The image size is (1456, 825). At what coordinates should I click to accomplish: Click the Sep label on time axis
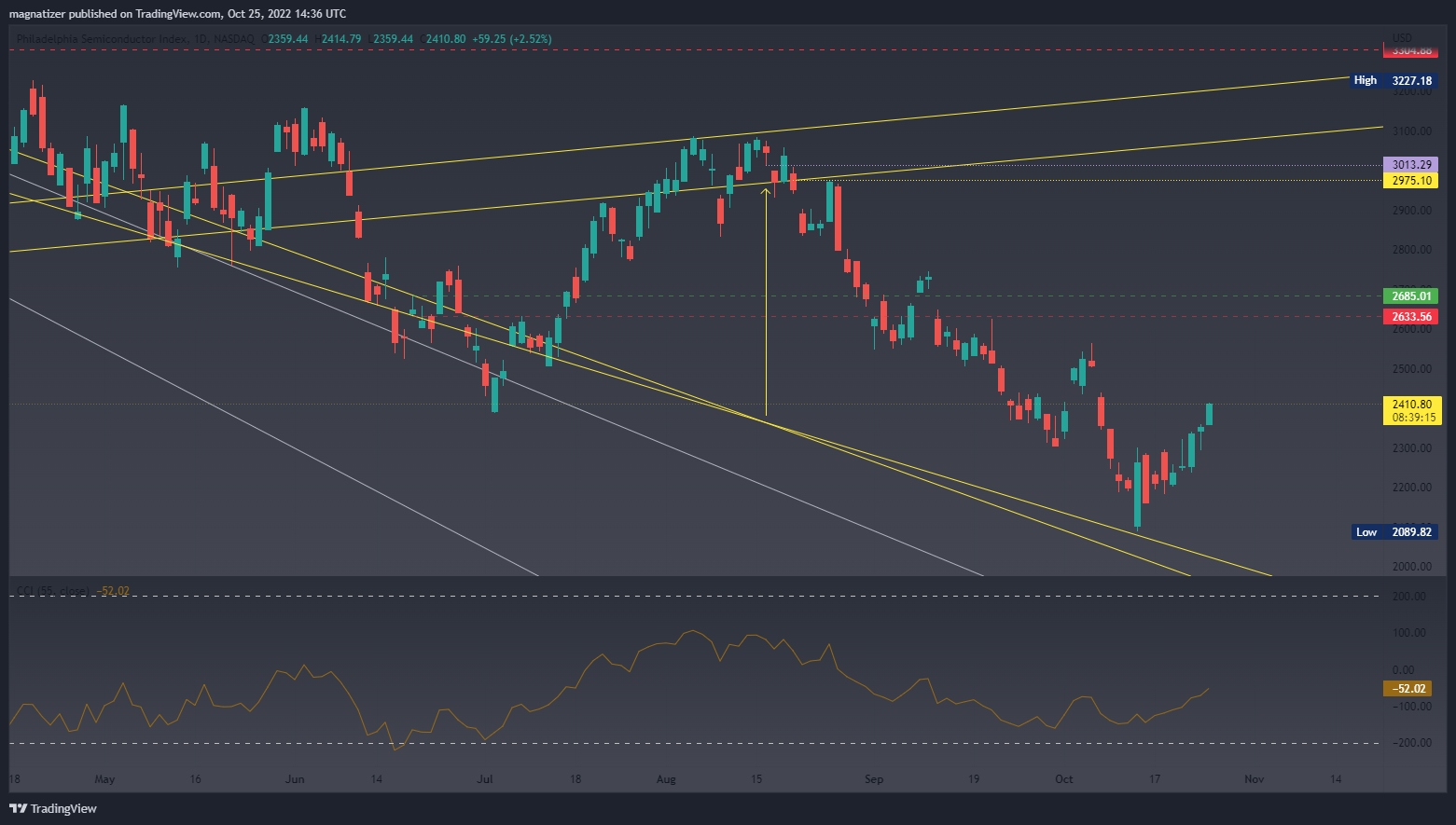click(x=874, y=779)
